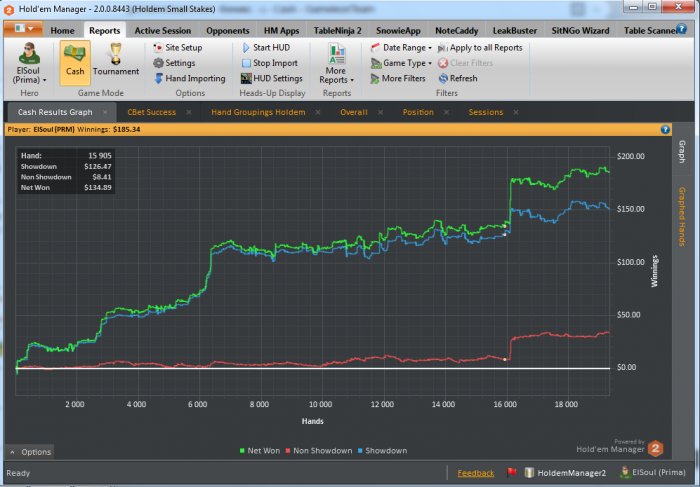Screen dimensions: 700x487
Task: Click the Feedback link
Action: click(475, 473)
